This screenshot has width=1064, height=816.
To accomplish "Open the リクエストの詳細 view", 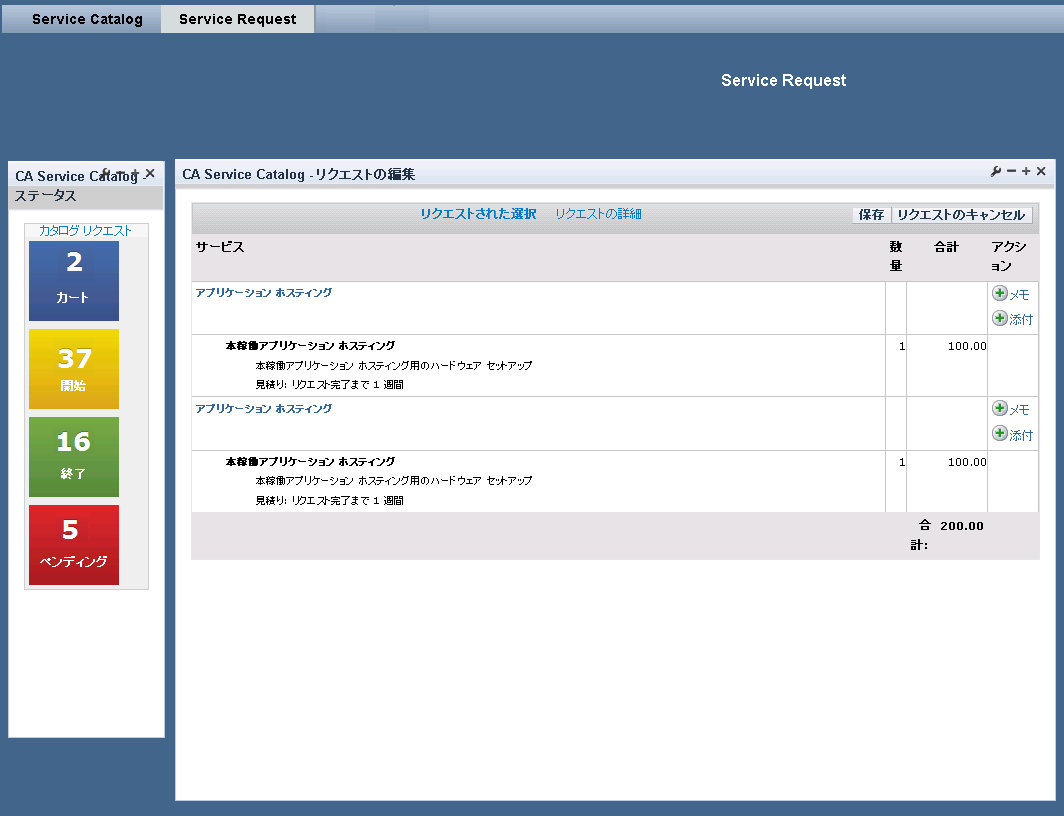I will [x=596, y=213].
